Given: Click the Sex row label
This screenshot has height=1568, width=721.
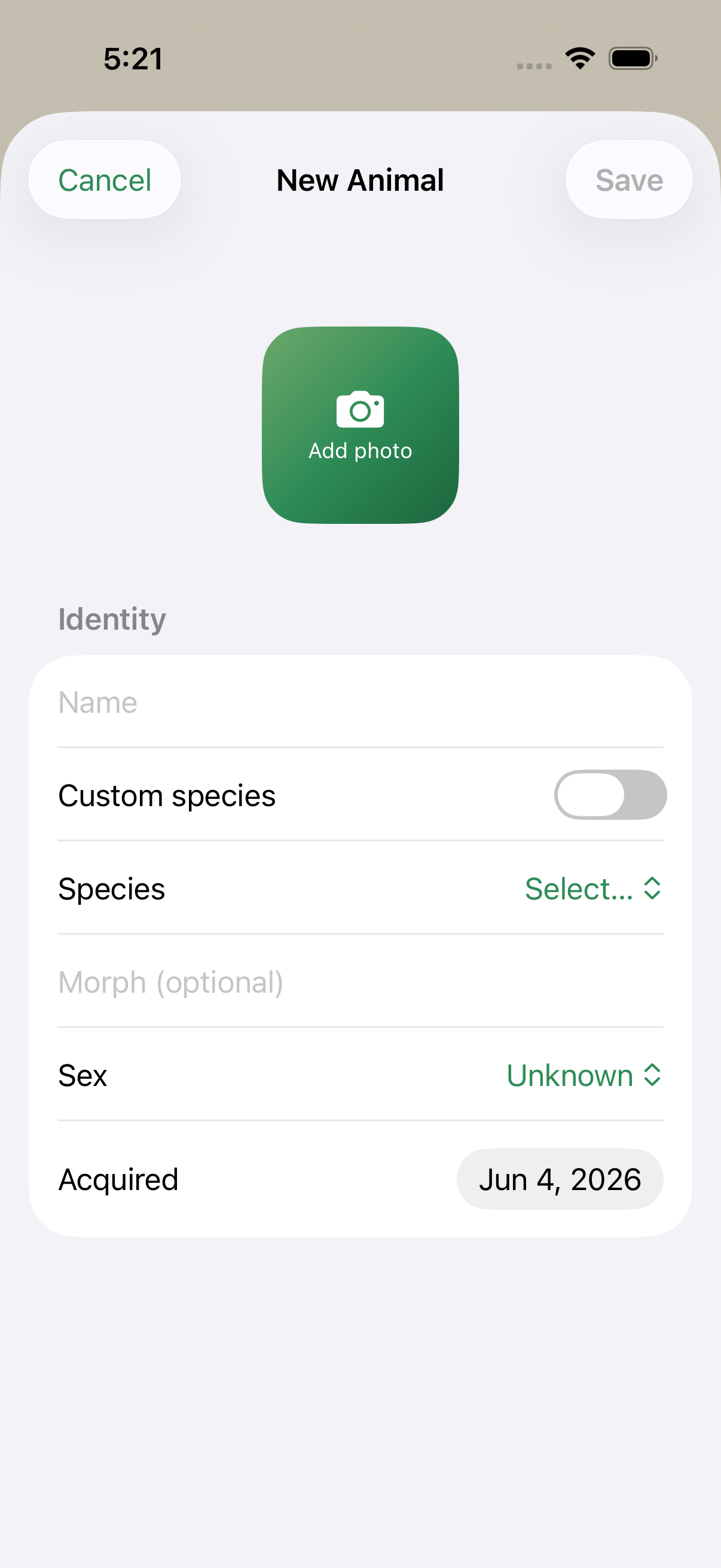Looking at the screenshot, I should pos(82,1075).
